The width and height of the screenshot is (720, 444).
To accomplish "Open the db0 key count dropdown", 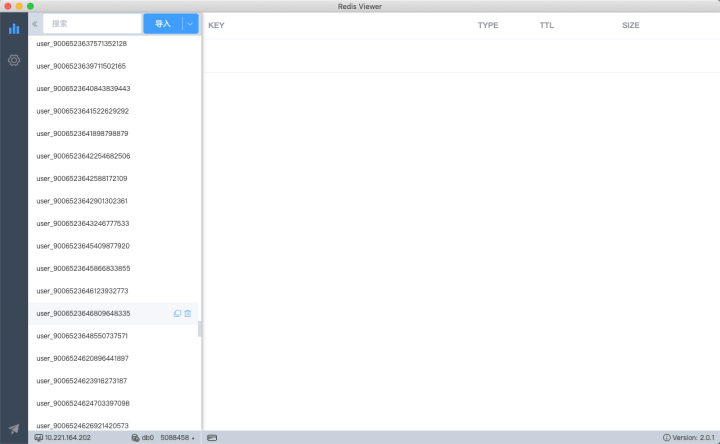I will point(177,438).
